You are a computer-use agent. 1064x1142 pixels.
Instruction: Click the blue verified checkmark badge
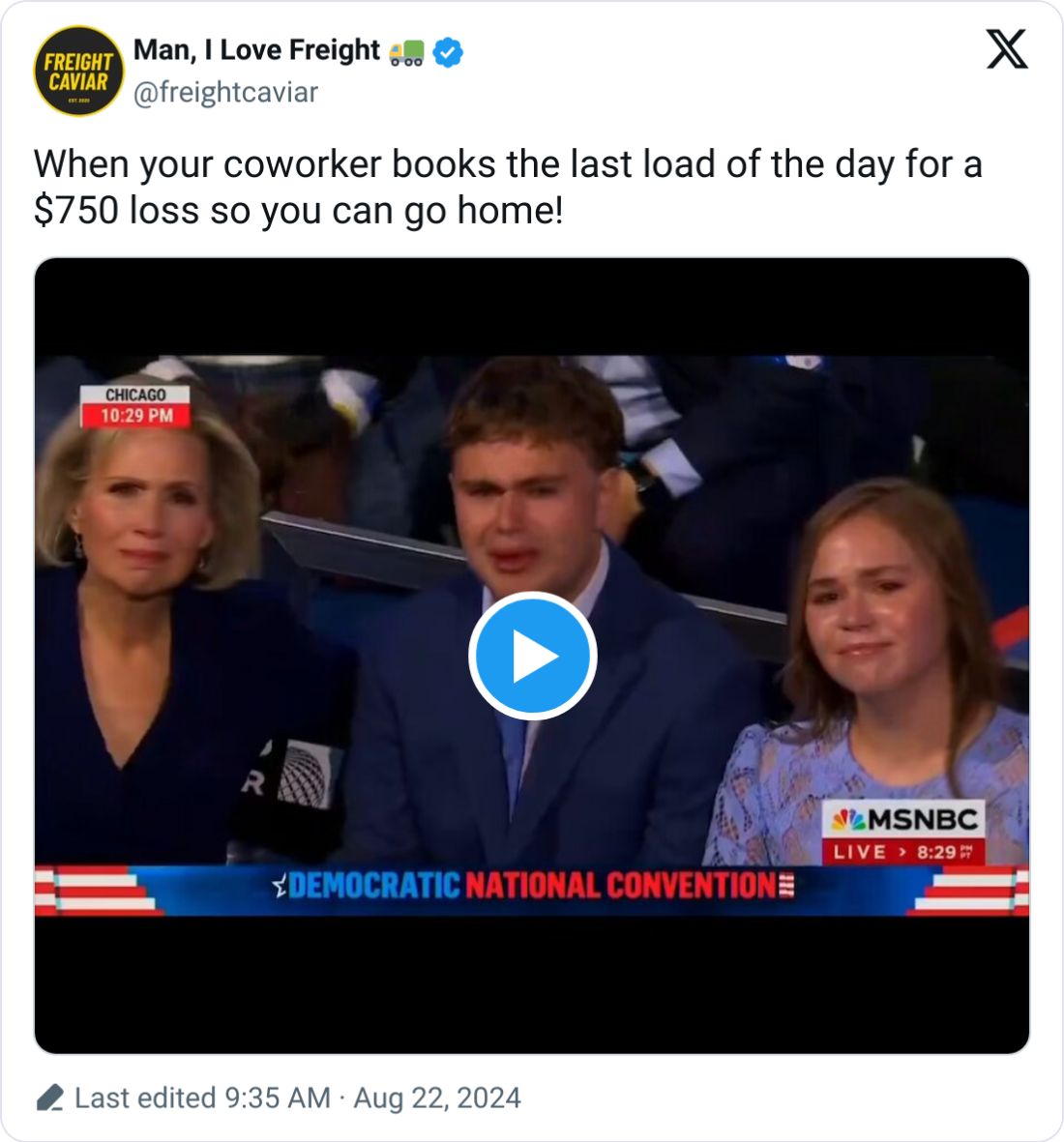(x=448, y=52)
